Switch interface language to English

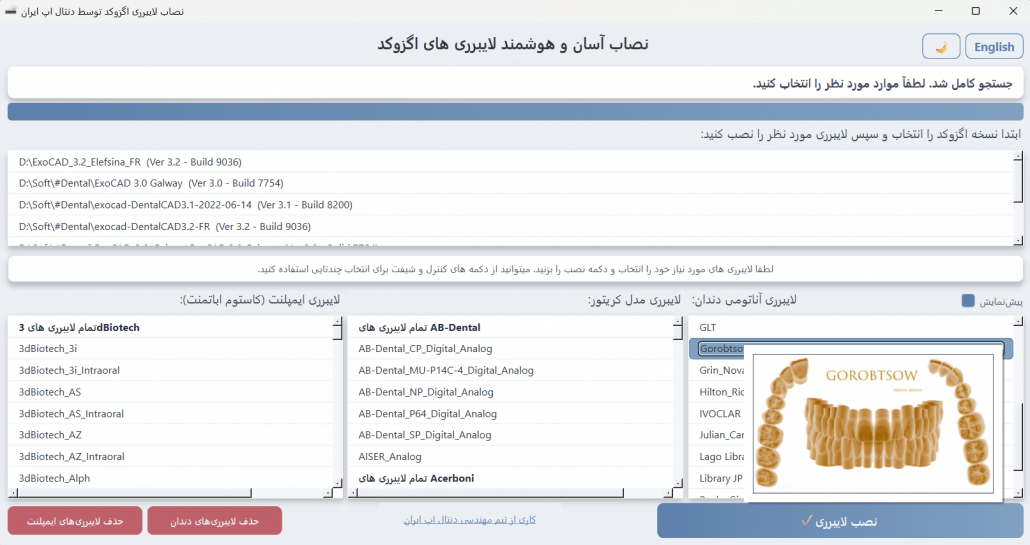pos(993,47)
